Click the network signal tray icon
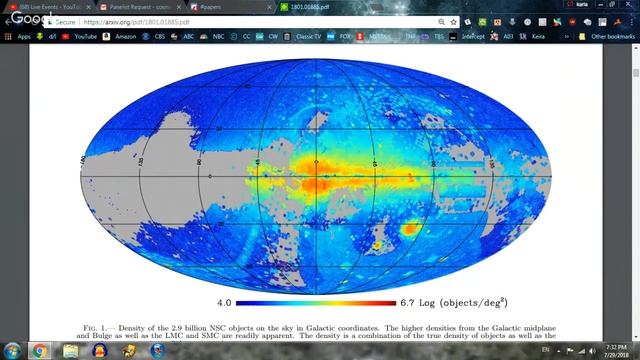Image resolution: width=640 pixels, height=360 pixels. pyautogui.click(x=581, y=351)
